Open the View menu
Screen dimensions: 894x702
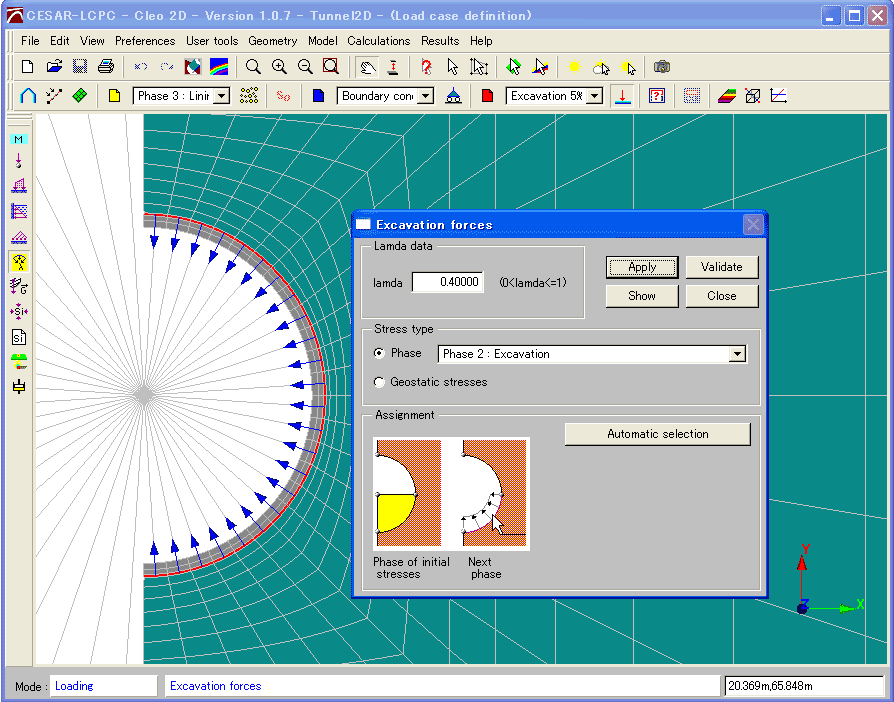coord(92,41)
